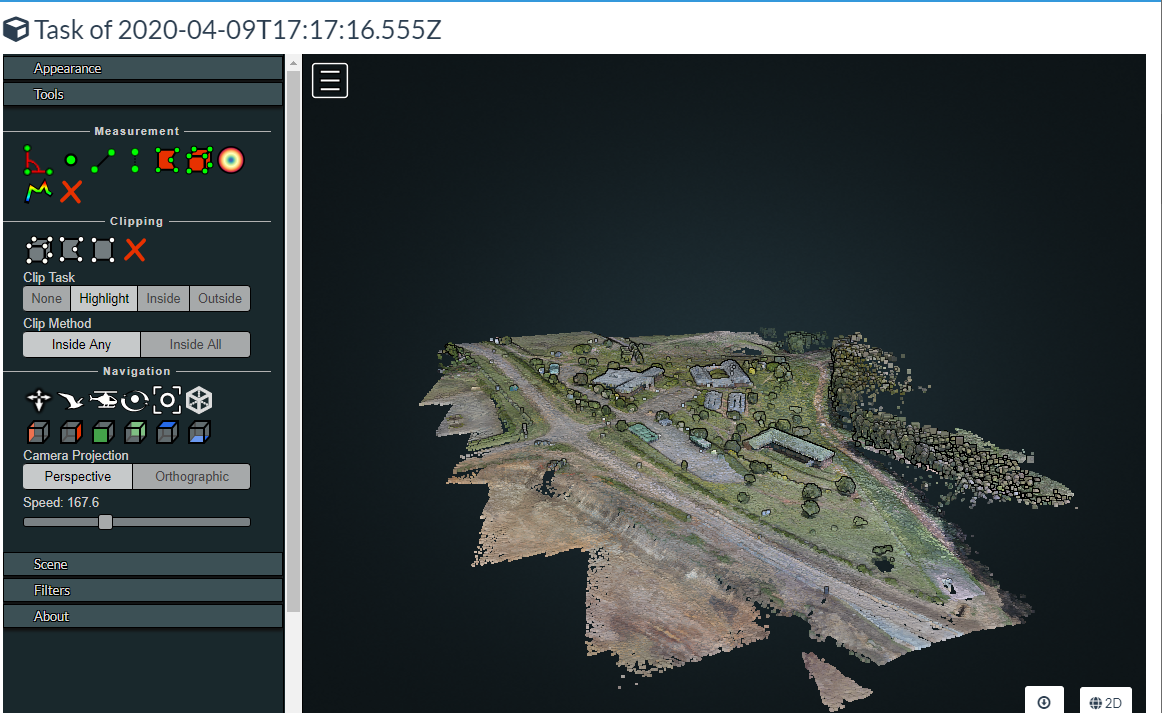Set clip task to None

coord(46,298)
